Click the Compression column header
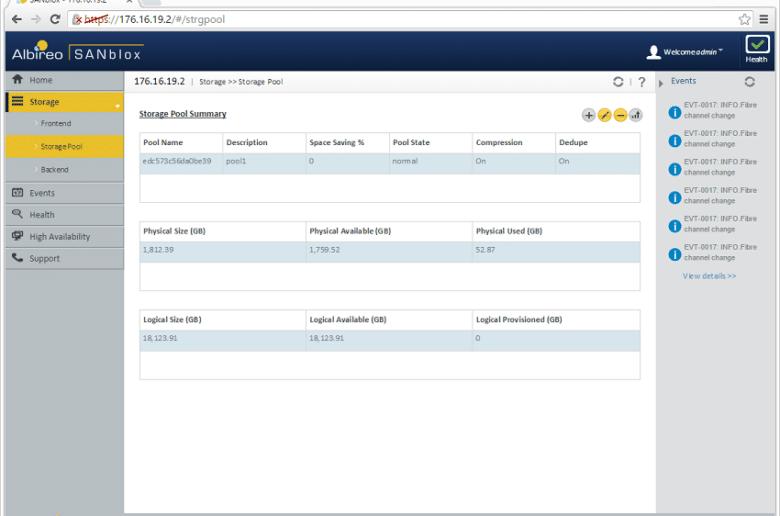This screenshot has height=516, width=780. (514, 143)
